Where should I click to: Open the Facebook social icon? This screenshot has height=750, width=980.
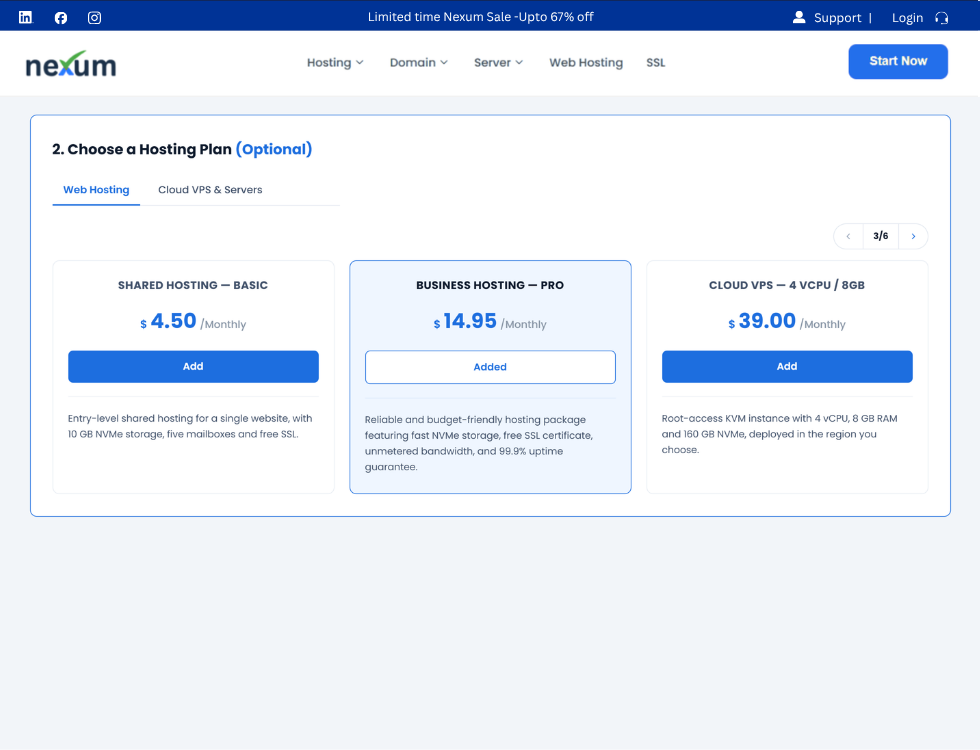[61, 18]
